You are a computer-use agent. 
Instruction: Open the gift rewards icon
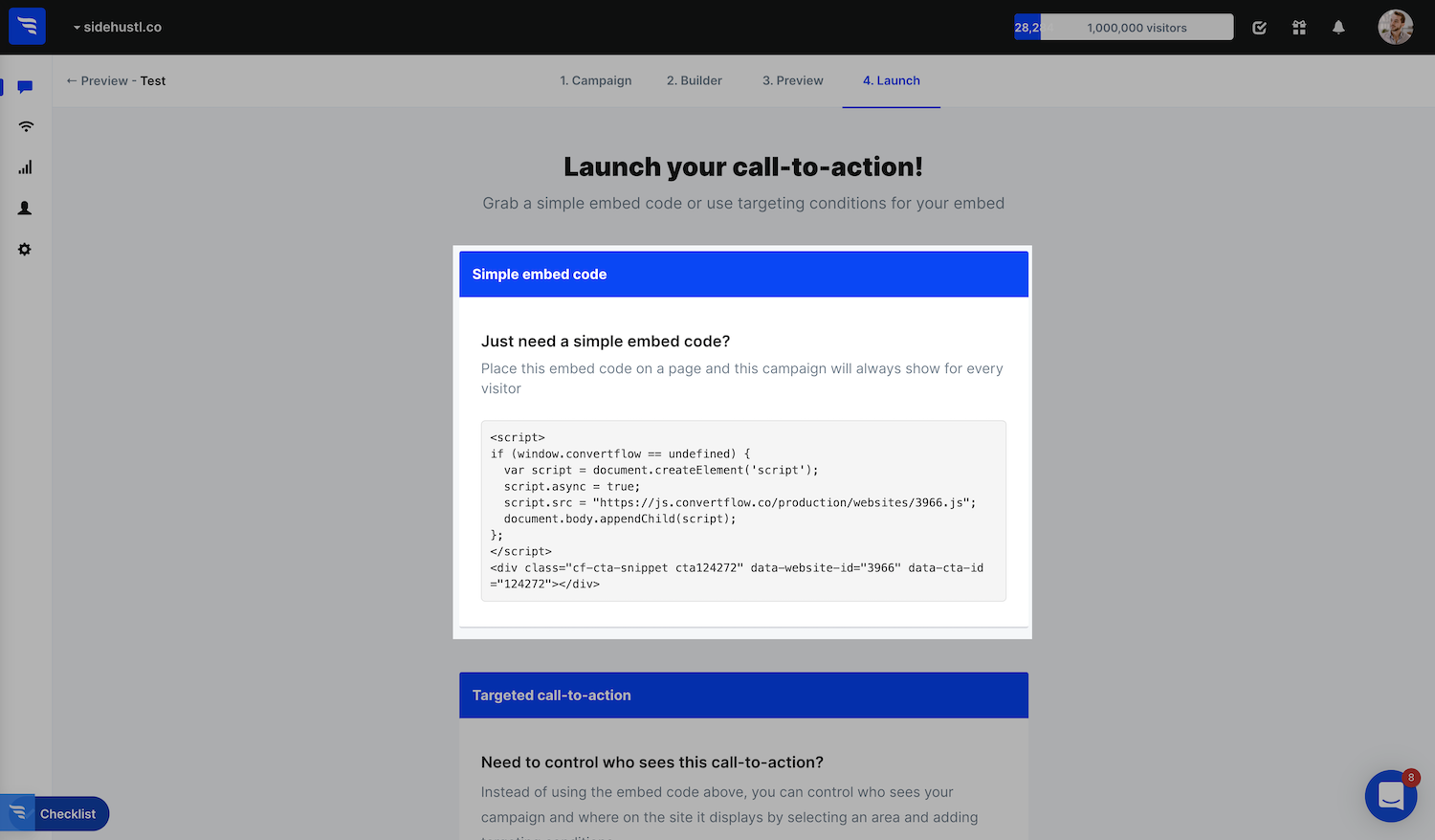pos(1299,28)
